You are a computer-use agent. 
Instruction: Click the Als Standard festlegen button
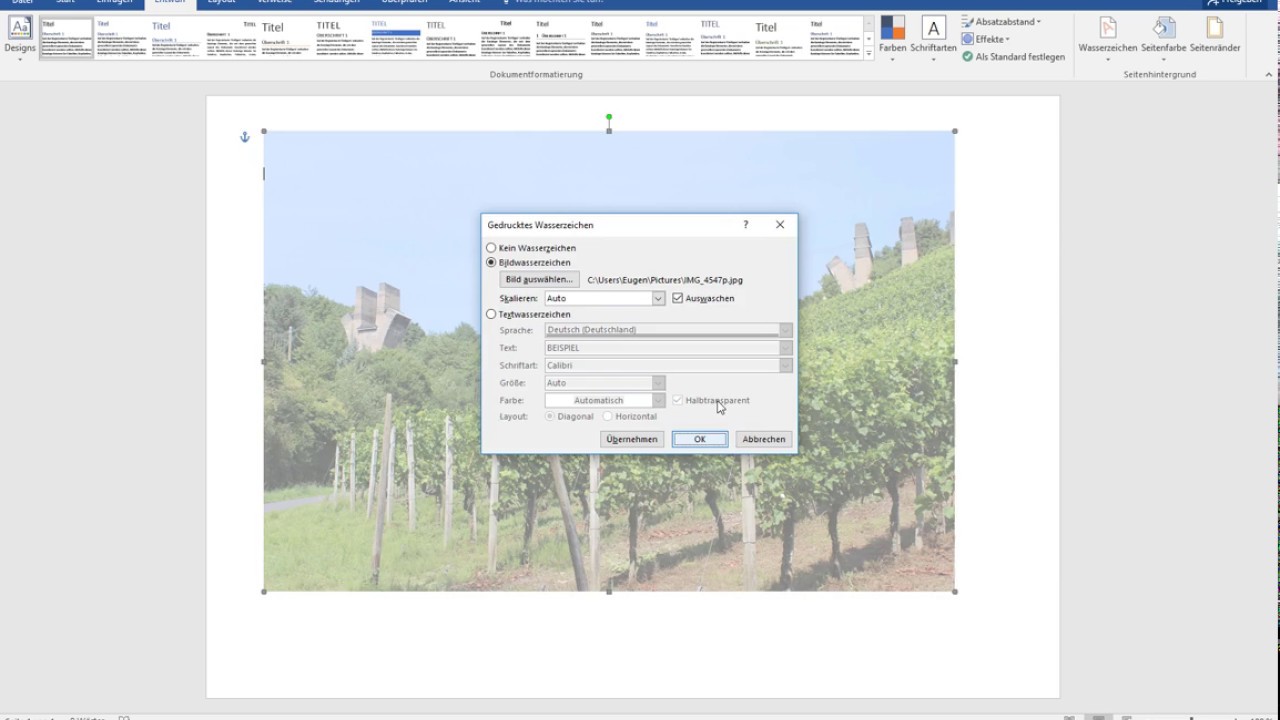1013,57
